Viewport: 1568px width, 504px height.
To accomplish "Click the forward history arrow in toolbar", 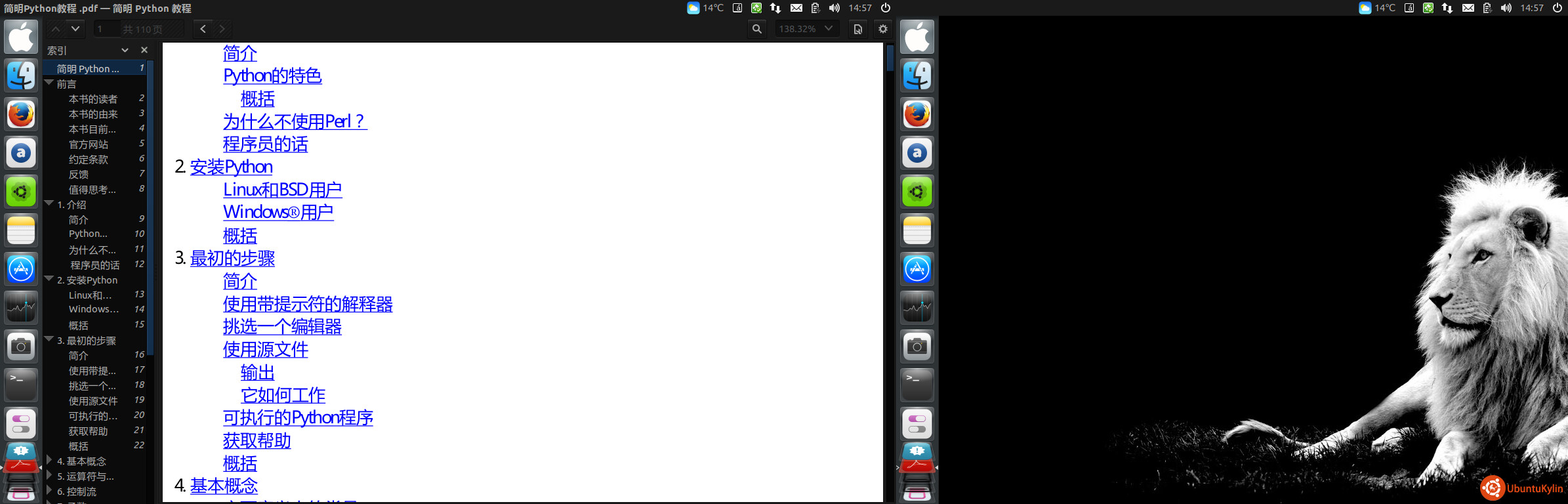I will [x=222, y=29].
